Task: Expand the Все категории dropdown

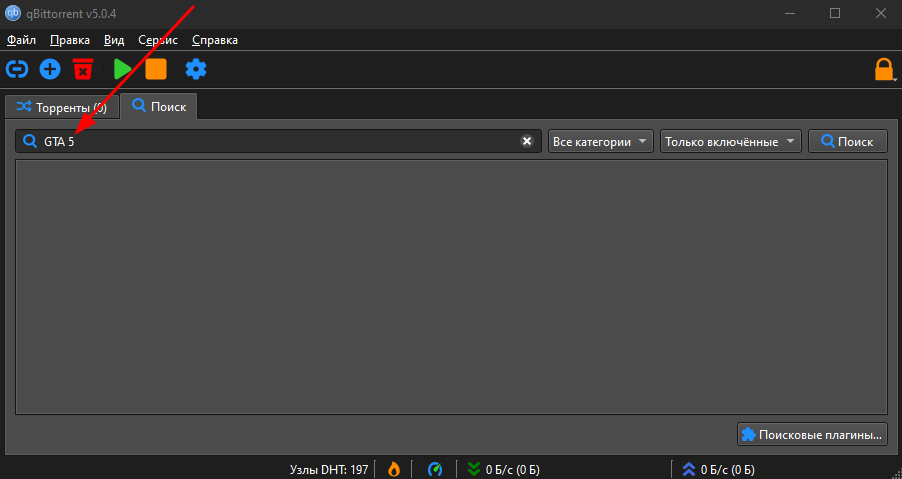Action: point(601,141)
